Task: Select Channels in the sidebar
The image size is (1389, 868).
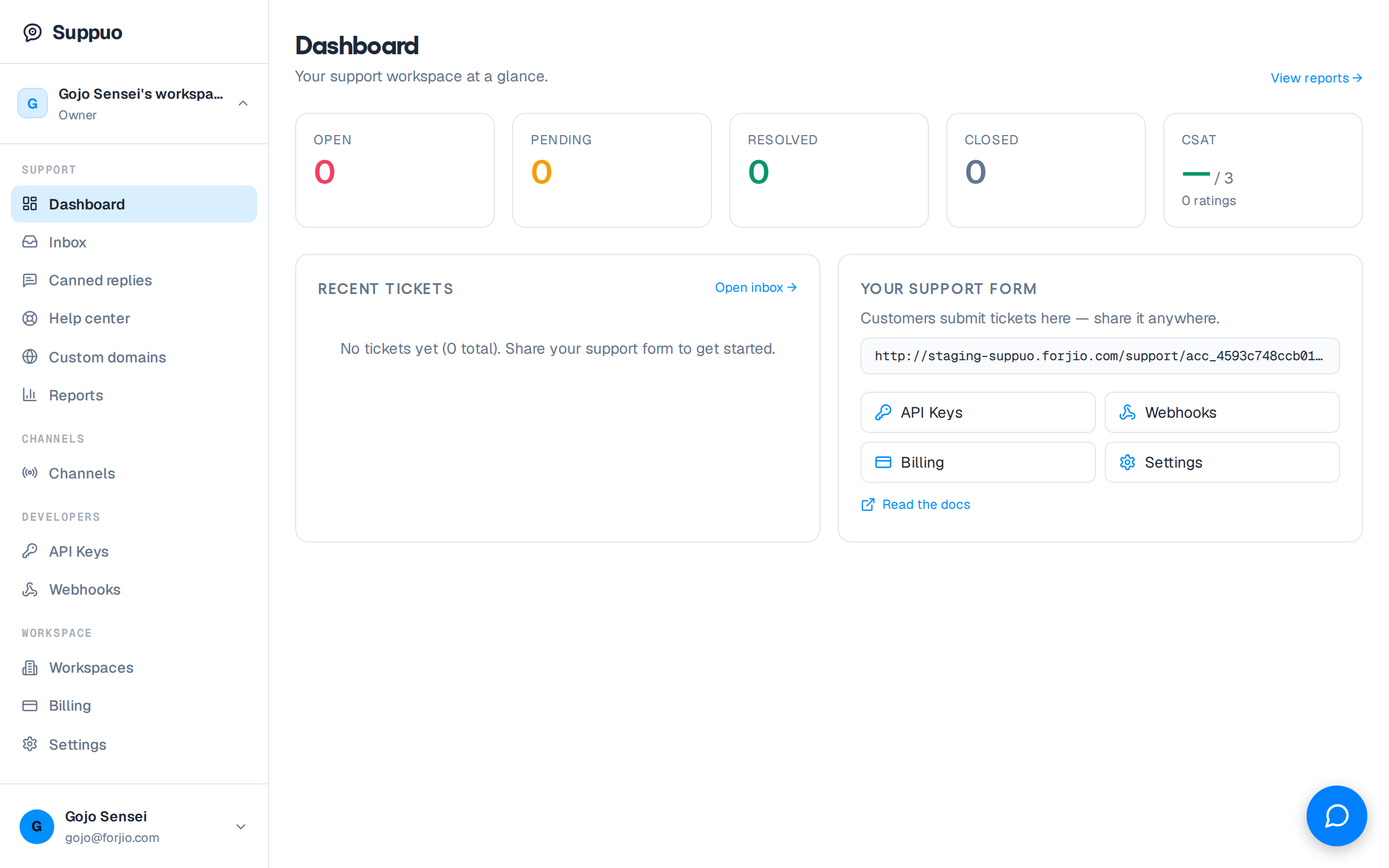Action: coord(133,474)
